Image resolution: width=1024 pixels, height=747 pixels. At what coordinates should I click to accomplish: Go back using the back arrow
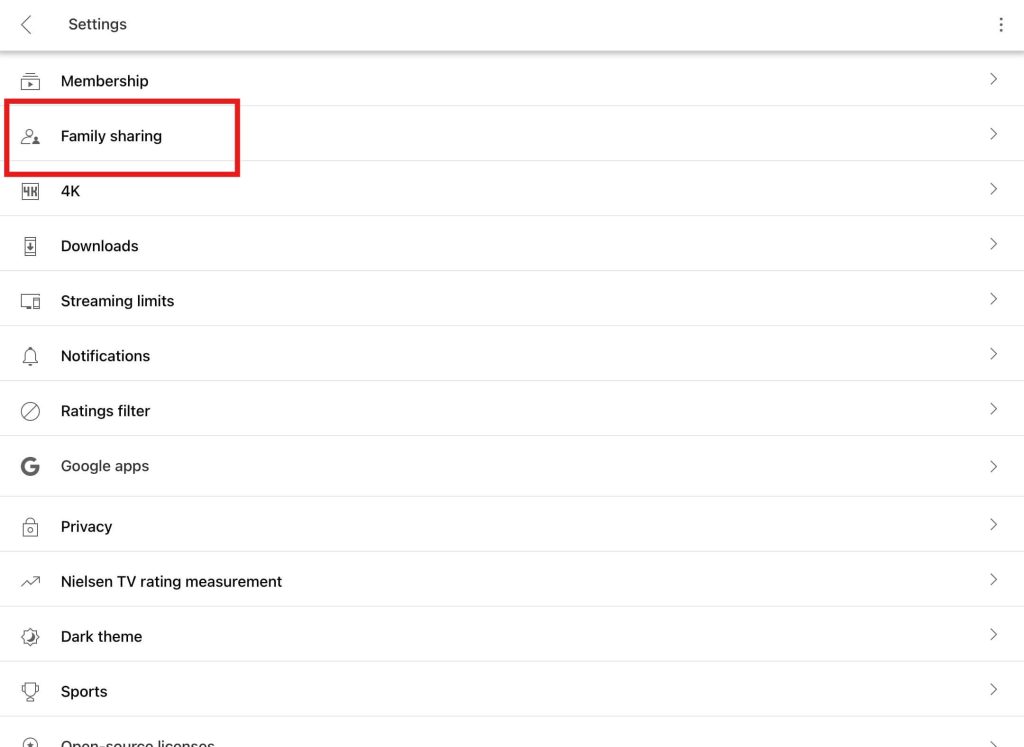[26, 25]
